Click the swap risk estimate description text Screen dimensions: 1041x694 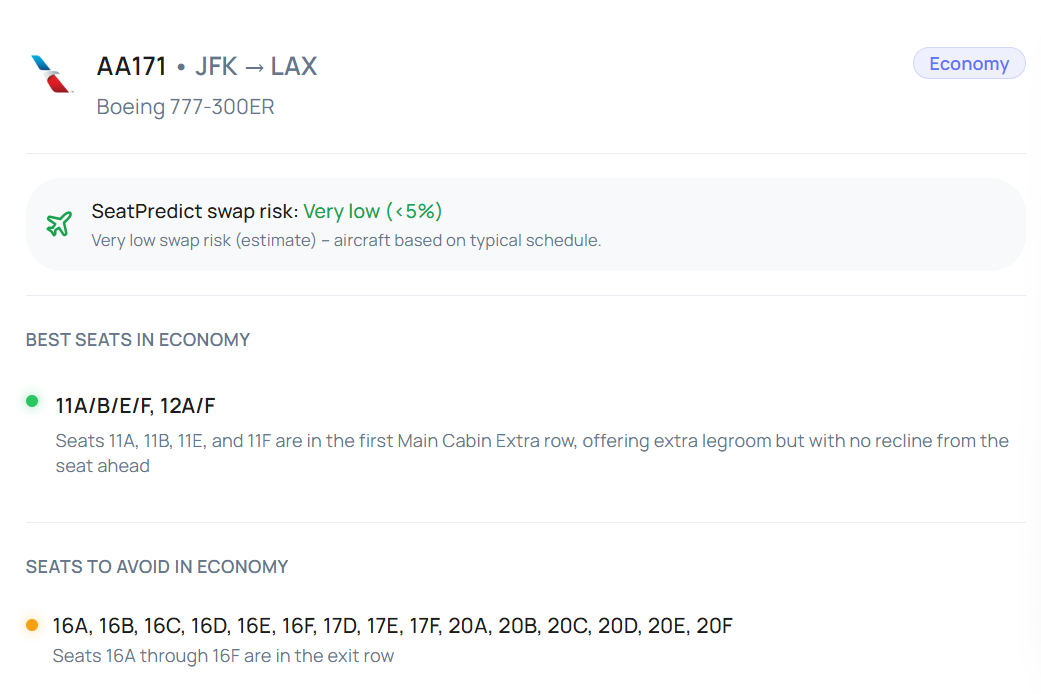tap(346, 240)
